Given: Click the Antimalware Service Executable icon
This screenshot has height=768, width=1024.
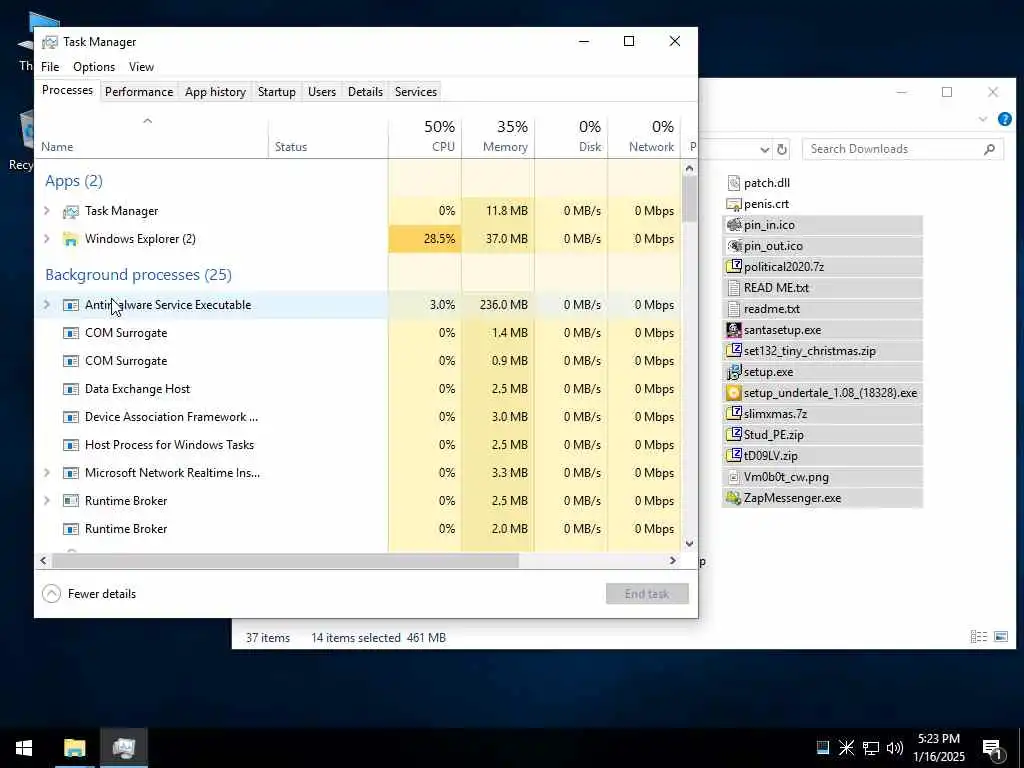Looking at the screenshot, I should click(71, 305).
